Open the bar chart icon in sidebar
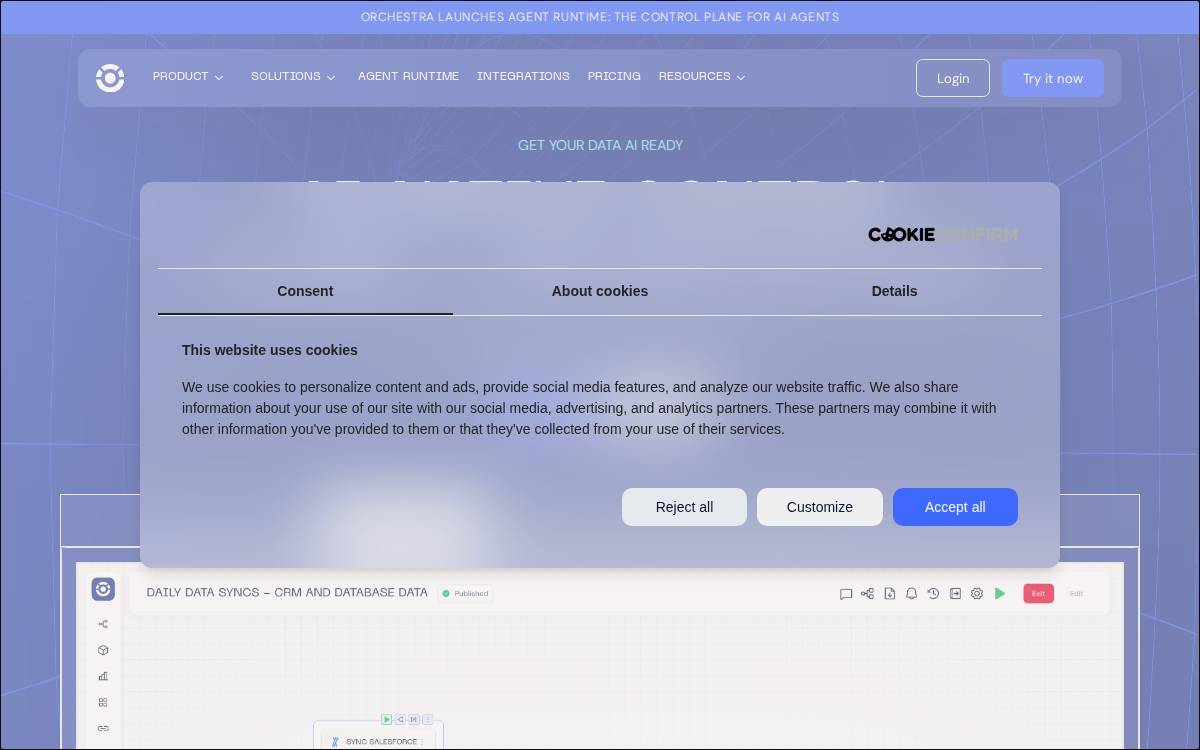 [103, 676]
